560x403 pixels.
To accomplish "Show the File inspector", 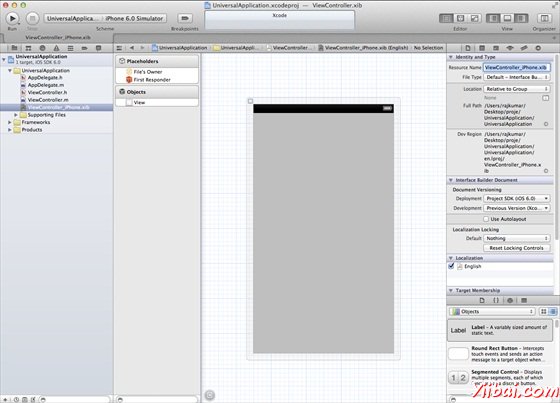I will click(468, 48).
